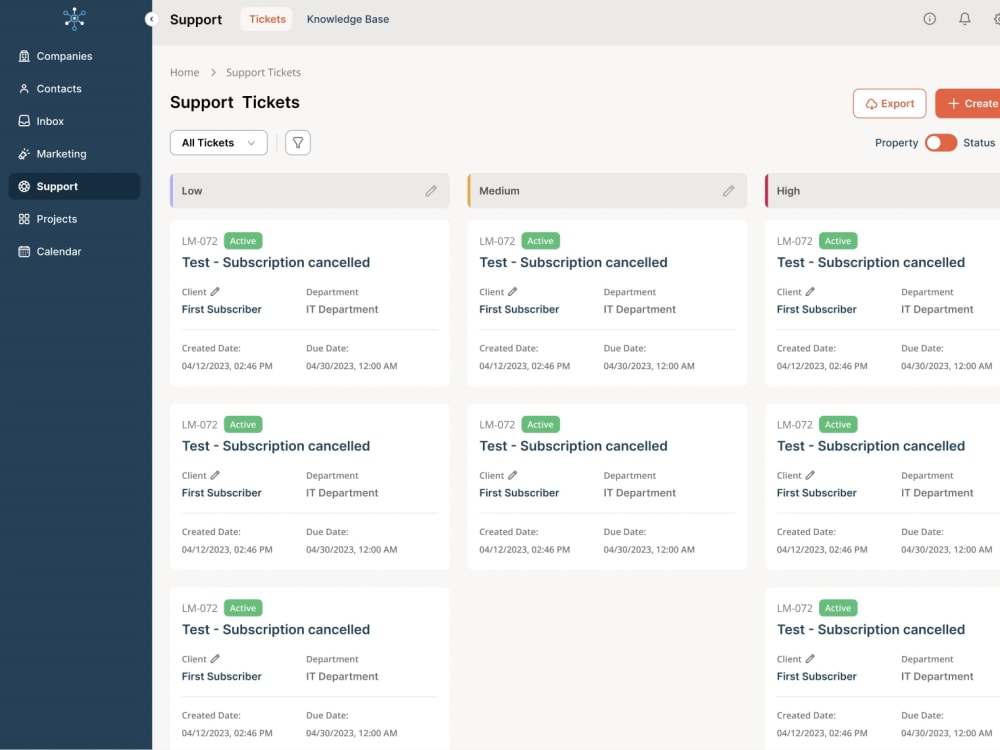1000x750 pixels.
Task: Click the app logo in the sidebar
Action: (x=75, y=18)
